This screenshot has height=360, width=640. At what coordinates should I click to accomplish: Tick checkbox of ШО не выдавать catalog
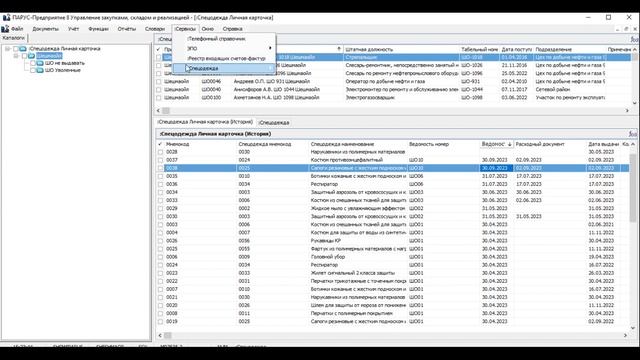click(x=33, y=63)
